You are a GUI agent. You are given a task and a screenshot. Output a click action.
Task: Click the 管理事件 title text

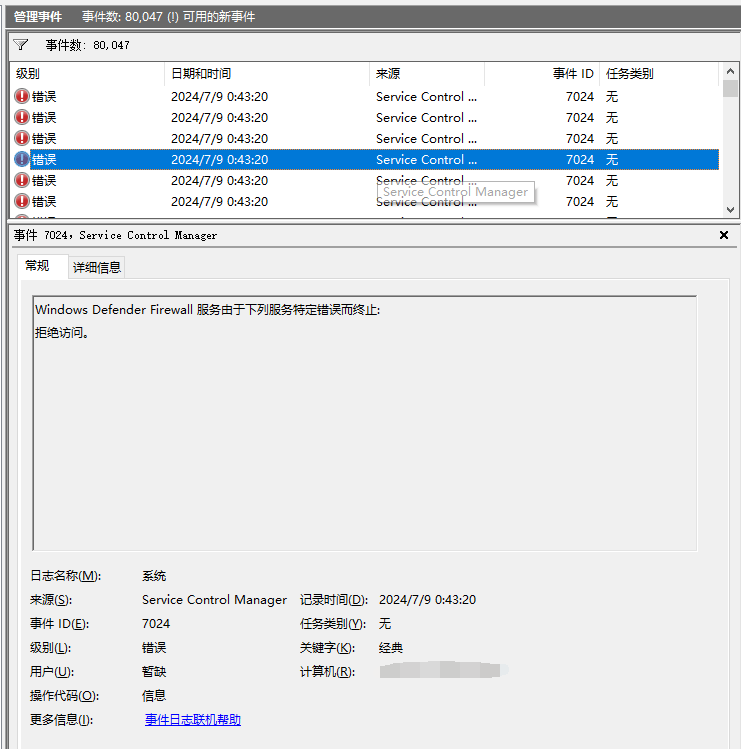(38, 17)
